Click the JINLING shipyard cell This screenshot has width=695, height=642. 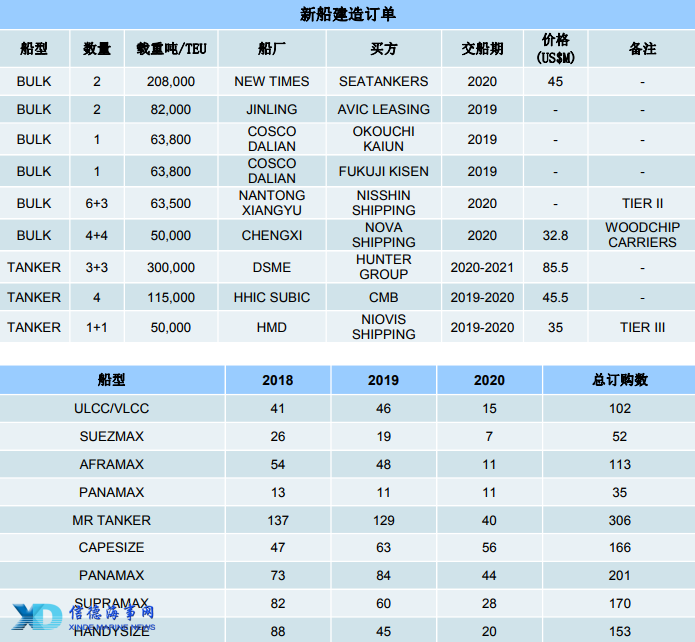pos(272,110)
